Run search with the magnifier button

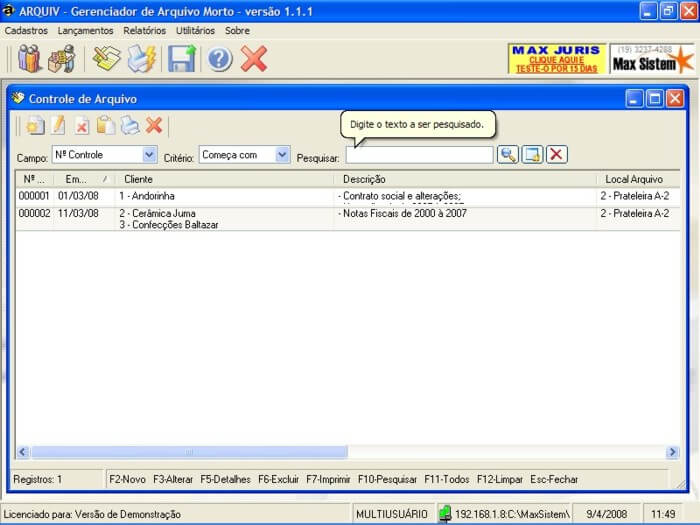coord(508,155)
